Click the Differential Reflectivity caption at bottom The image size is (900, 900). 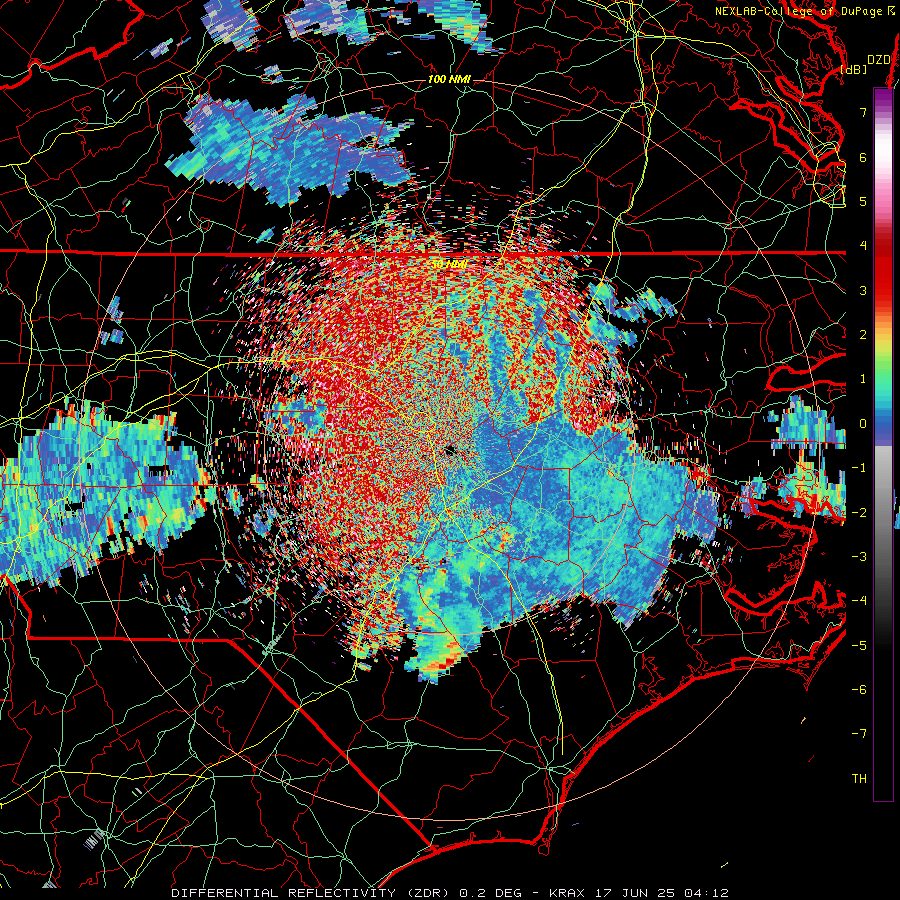[450, 893]
